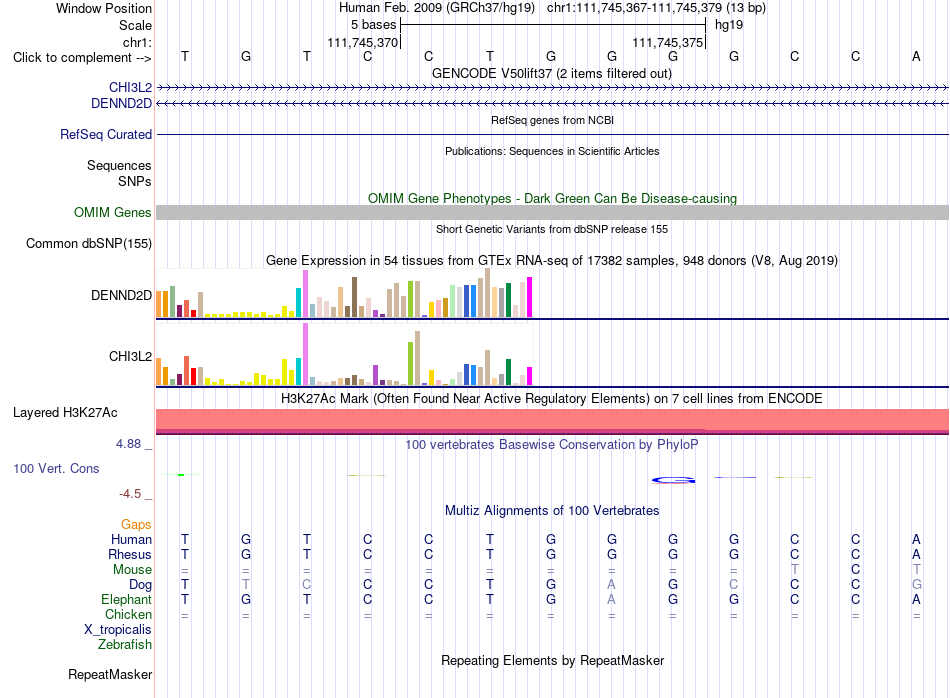Screen dimensions: 950x698
Task: Open the OMIM Genes track label
Action: (113, 212)
